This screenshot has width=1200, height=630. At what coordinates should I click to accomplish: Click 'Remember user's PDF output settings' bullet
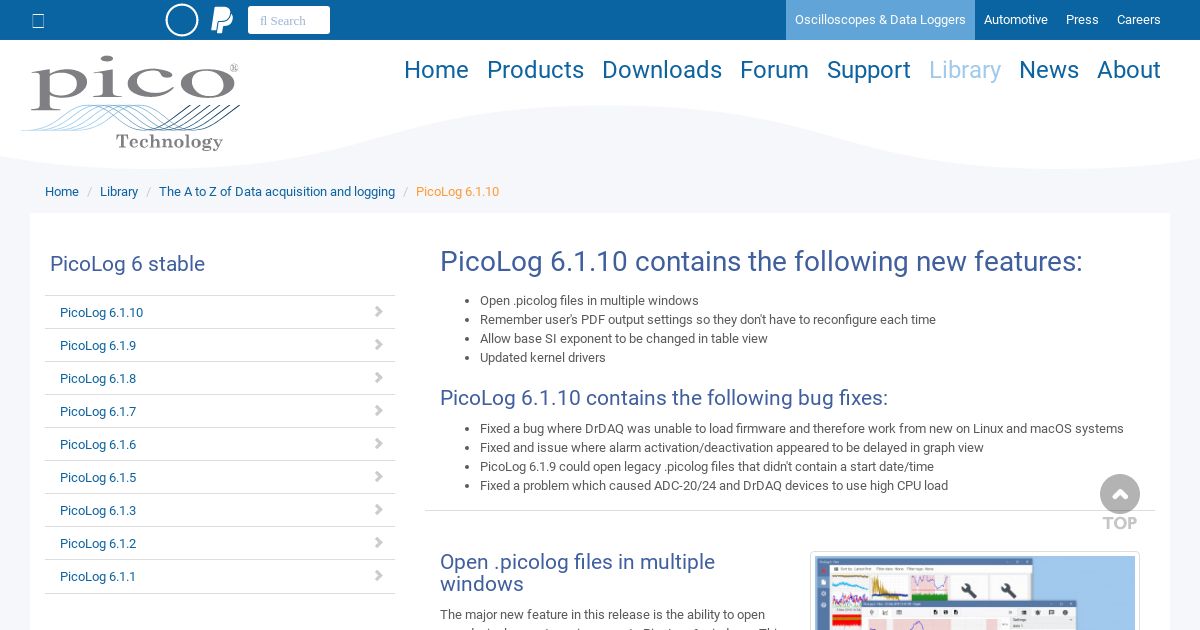(708, 320)
